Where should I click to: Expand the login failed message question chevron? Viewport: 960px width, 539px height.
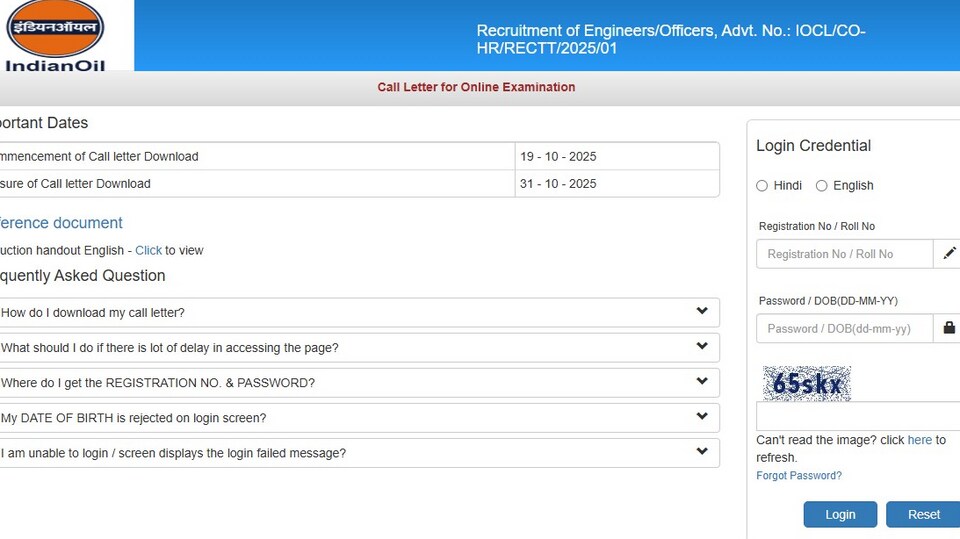click(702, 451)
